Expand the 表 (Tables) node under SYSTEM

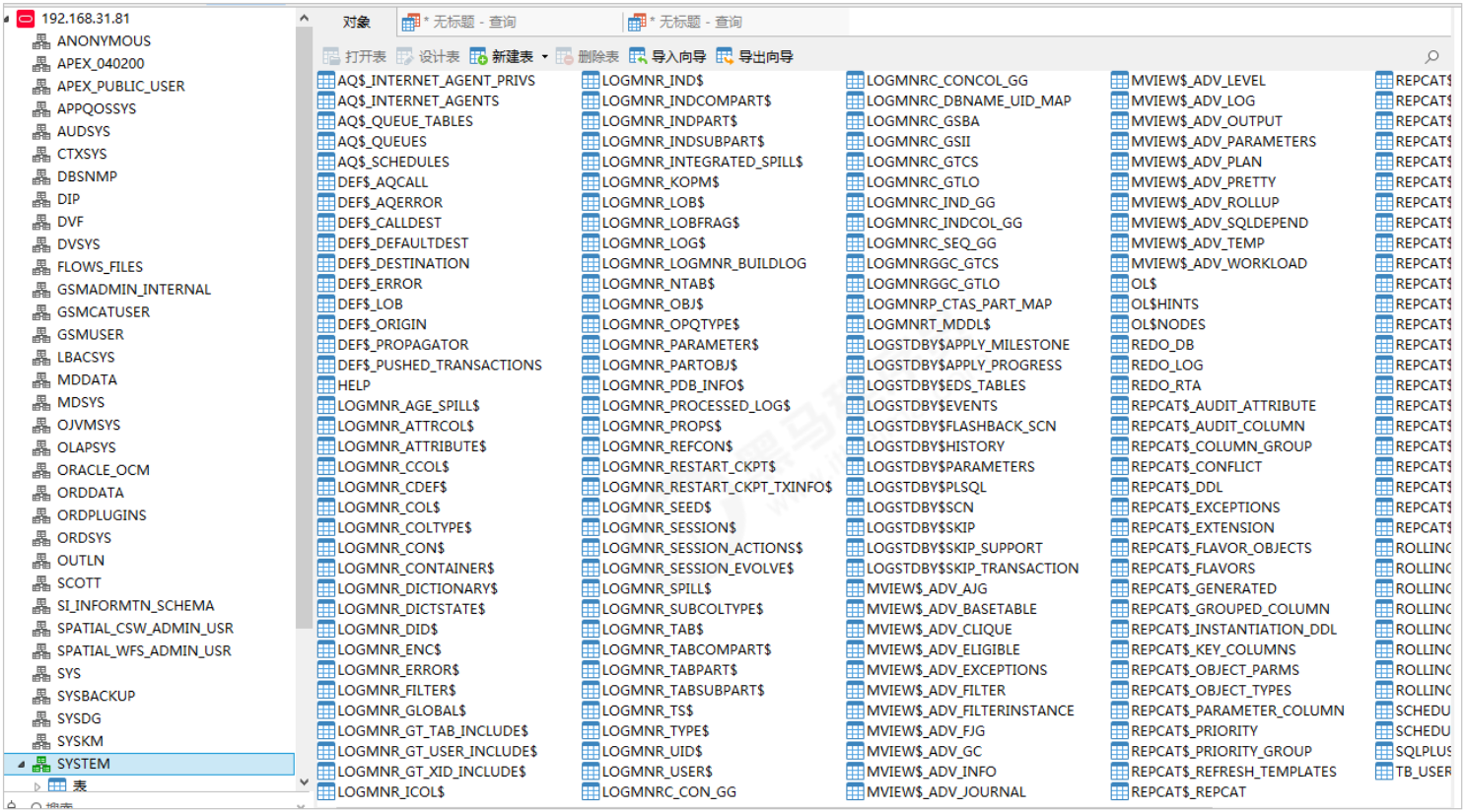(37, 786)
